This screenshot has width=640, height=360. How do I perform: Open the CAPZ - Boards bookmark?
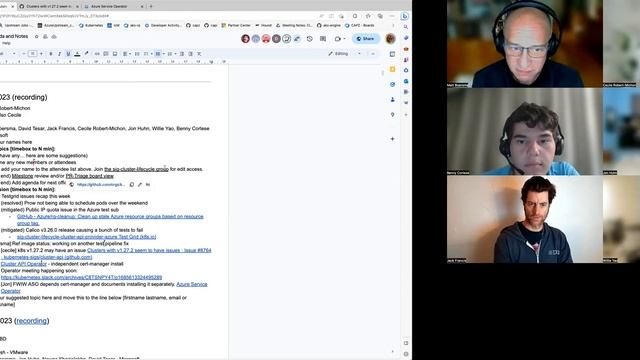point(360,25)
